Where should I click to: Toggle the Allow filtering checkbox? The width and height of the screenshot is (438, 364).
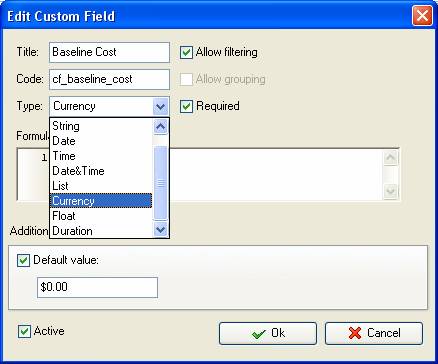[x=186, y=52]
